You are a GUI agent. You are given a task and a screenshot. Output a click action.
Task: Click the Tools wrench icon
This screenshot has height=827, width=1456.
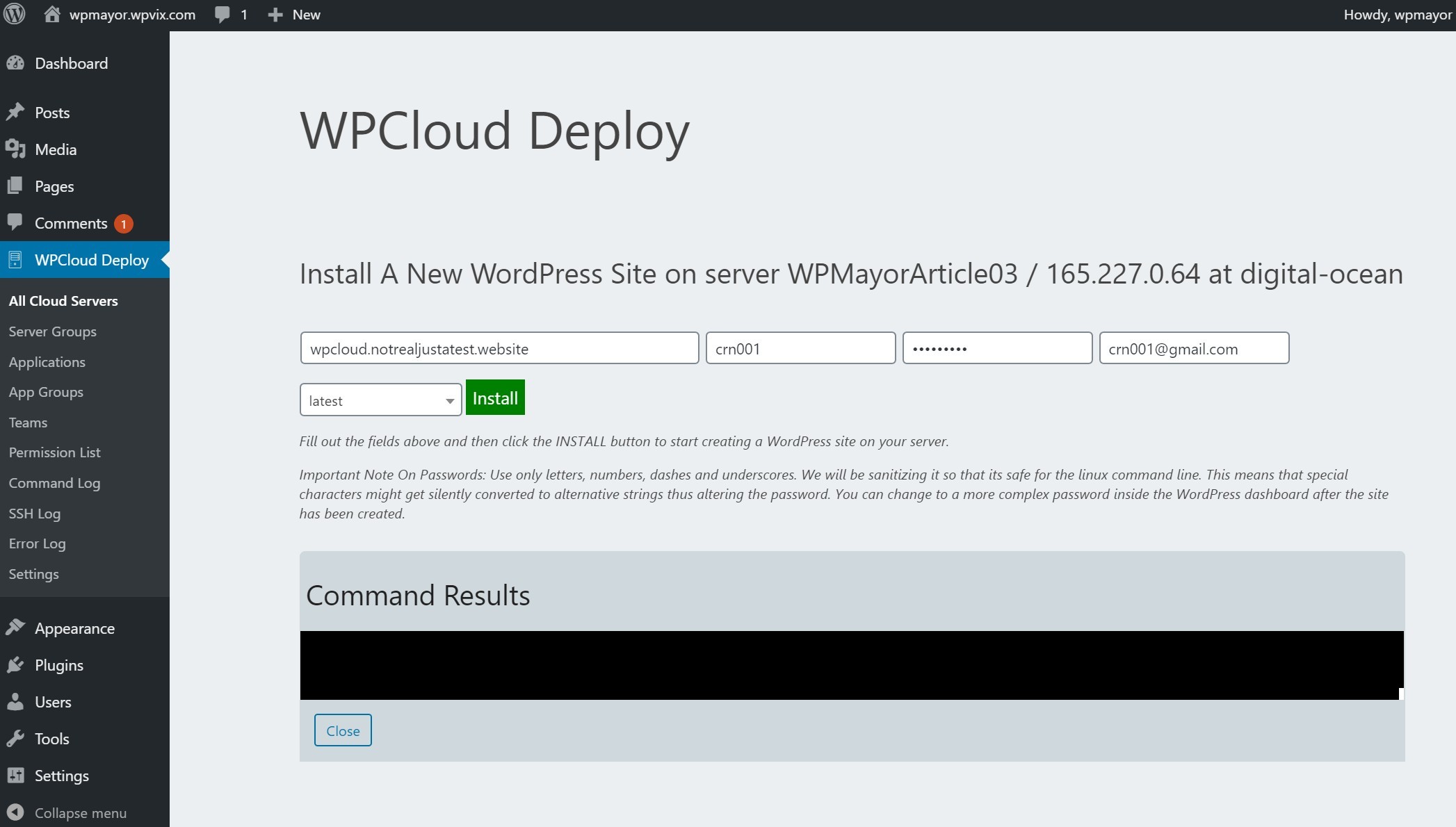15,739
